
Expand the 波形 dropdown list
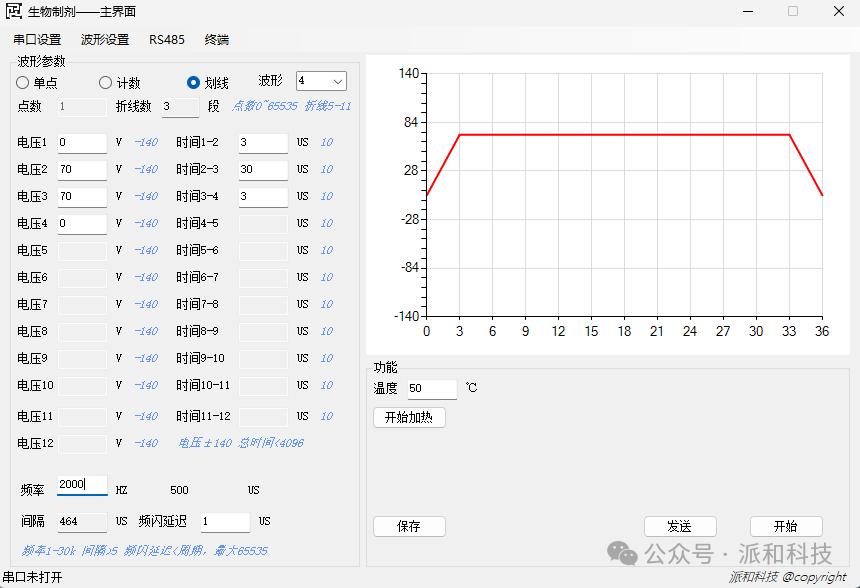click(337, 81)
